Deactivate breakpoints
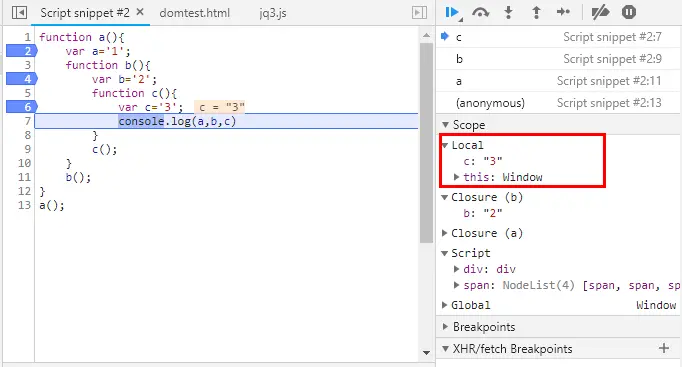This screenshot has width=682, height=367. tap(600, 13)
